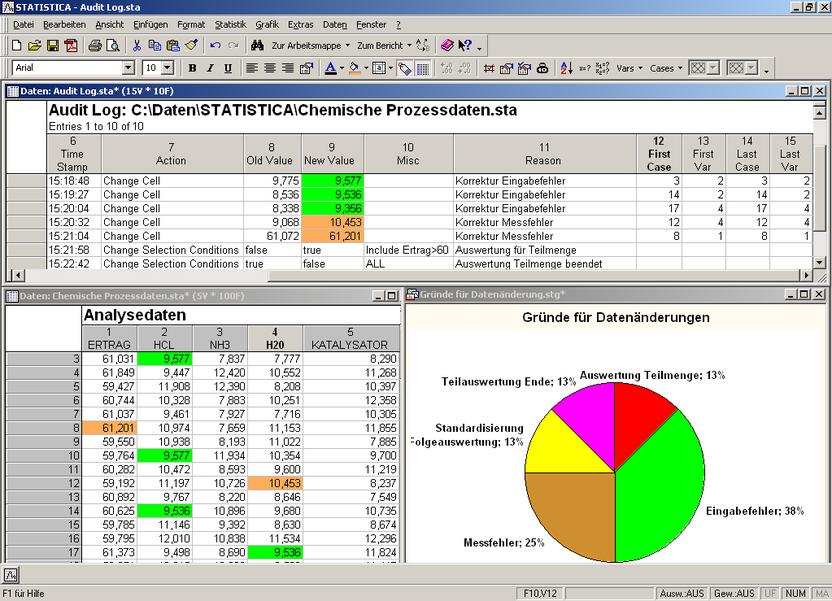Toggle italic formatting
Image resolution: width=832 pixels, height=601 pixels.
point(209,68)
